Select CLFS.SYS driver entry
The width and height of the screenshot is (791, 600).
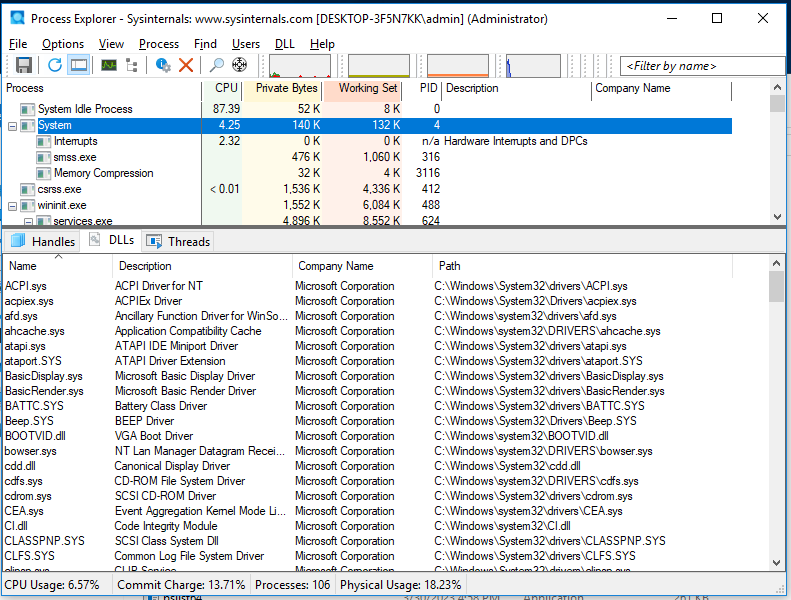tap(367, 556)
